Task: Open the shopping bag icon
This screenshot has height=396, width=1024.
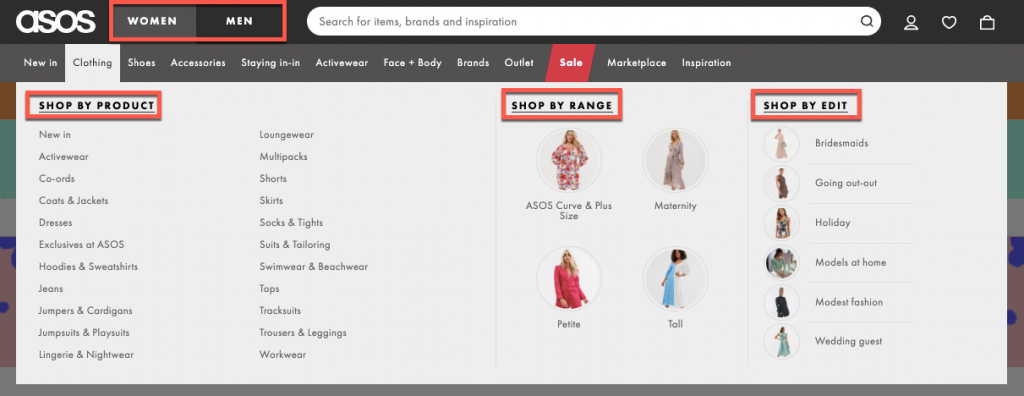Action: pos(987,23)
